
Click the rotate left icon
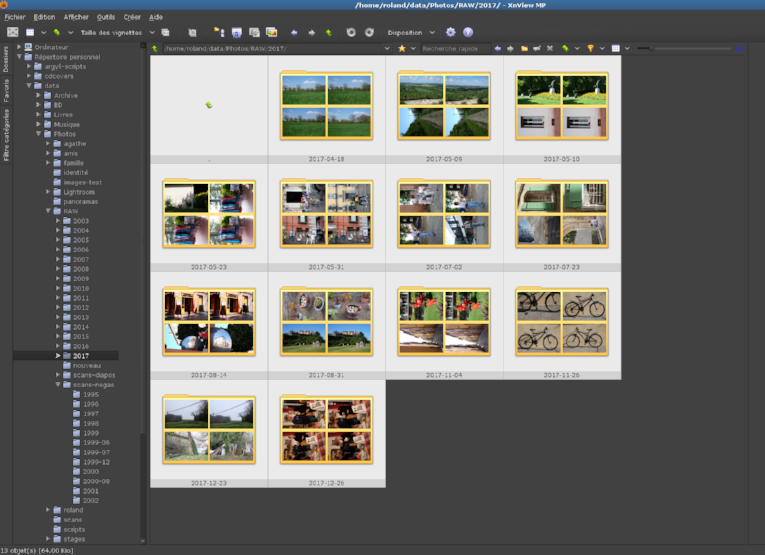point(351,32)
